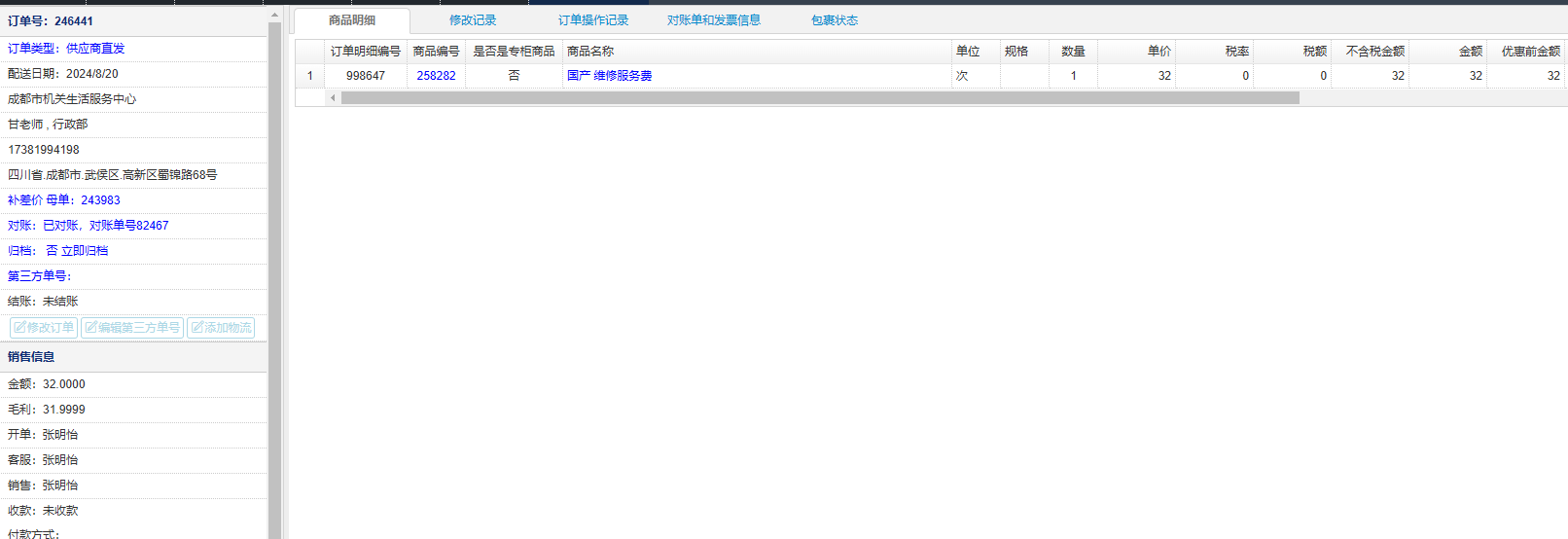The height and width of the screenshot is (539, 1568).
Task: Click the 税率 column header
Action: 1214,52
